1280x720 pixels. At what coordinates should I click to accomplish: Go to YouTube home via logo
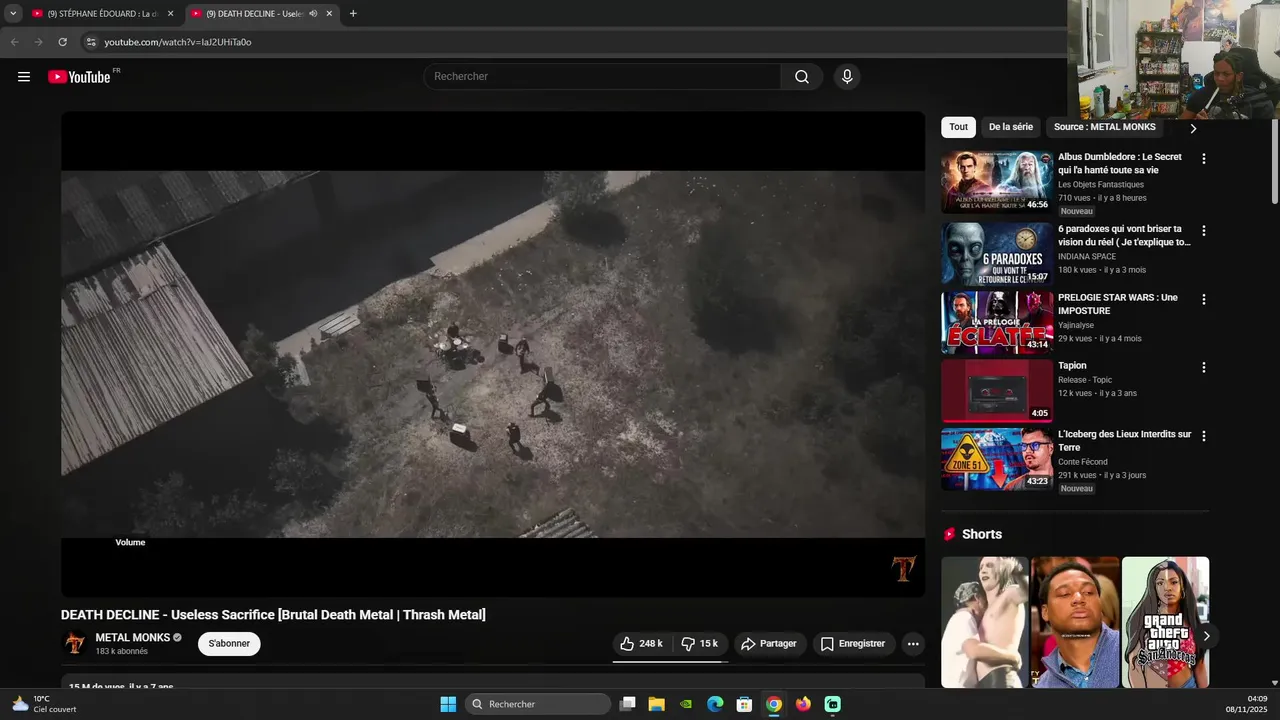point(80,77)
